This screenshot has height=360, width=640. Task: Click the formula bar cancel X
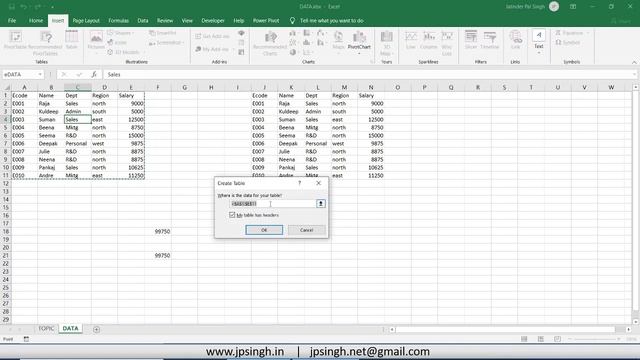tap(64, 74)
